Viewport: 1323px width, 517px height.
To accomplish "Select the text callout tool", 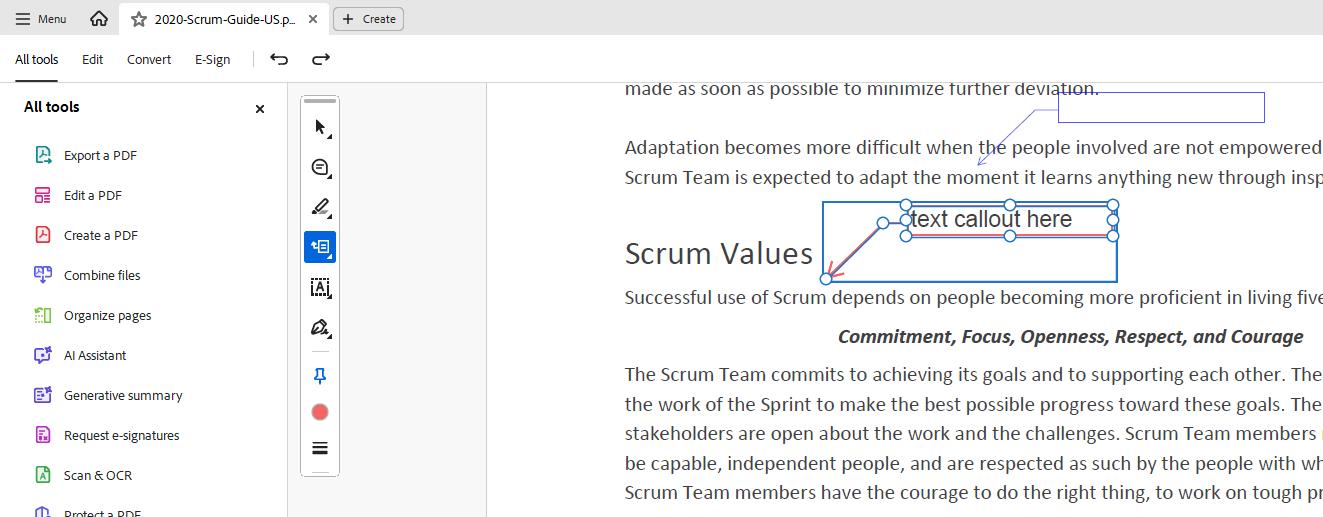I will pos(320,247).
